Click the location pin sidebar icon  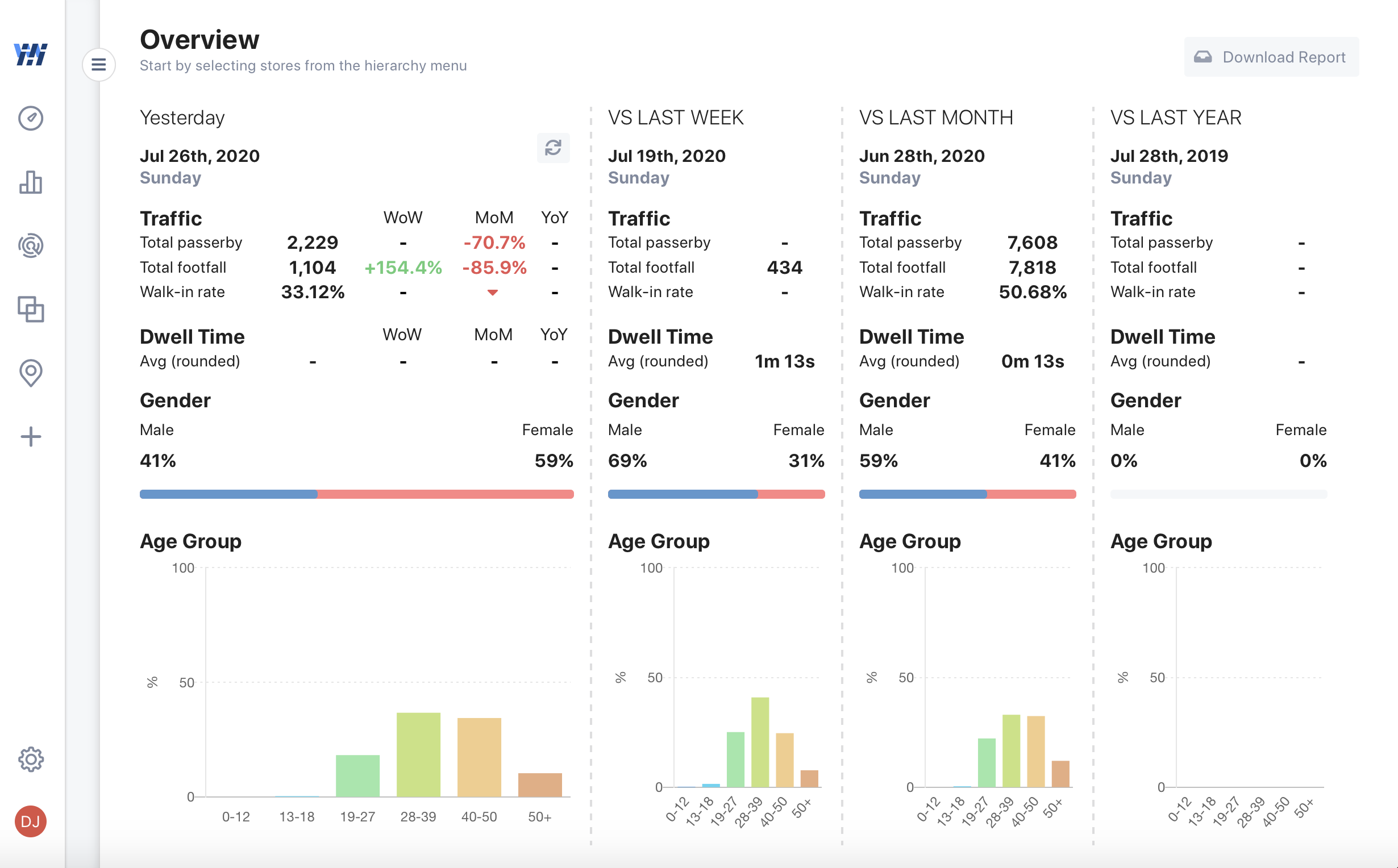pyautogui.click(x=31, y=373)
